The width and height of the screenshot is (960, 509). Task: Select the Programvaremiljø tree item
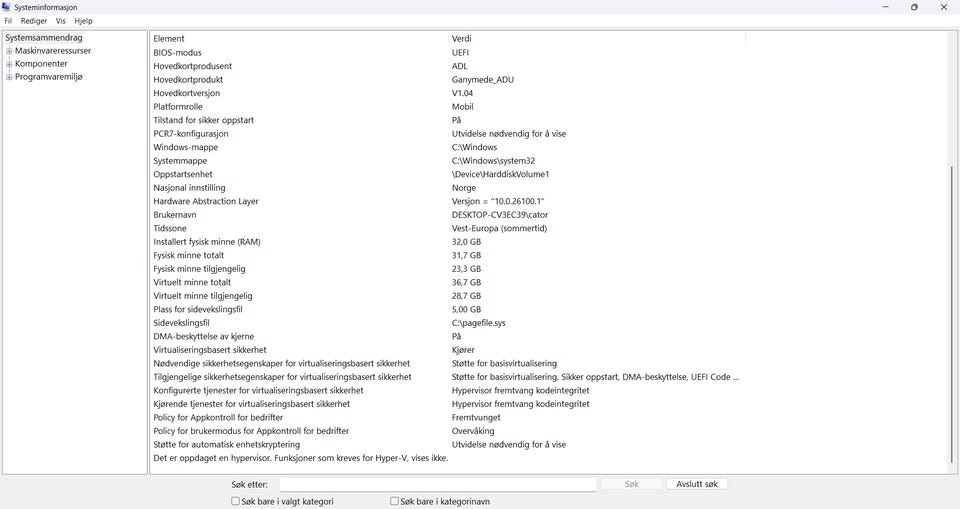coord(48,77)
